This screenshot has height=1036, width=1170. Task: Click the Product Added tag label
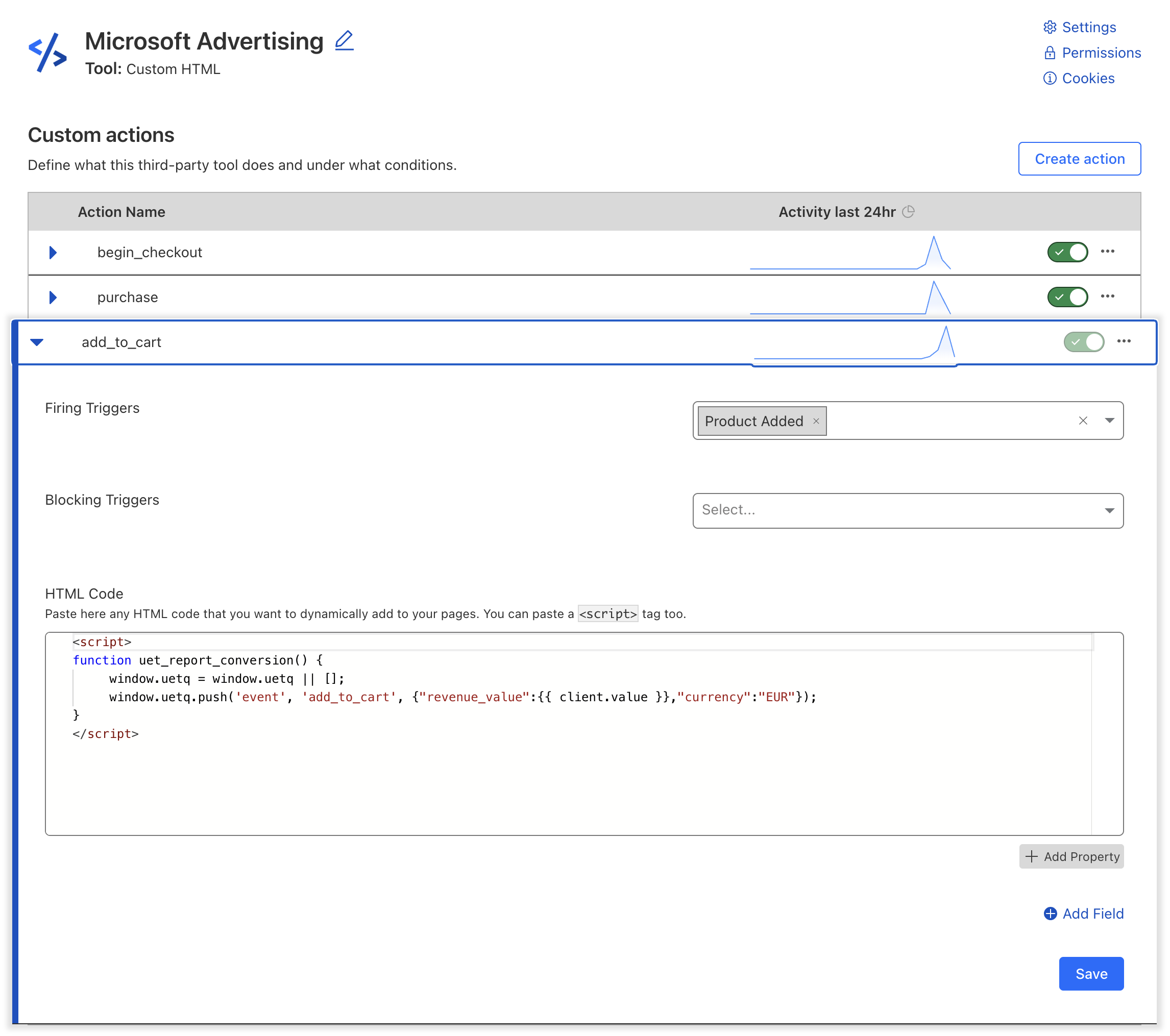click(x=754, y=421)
